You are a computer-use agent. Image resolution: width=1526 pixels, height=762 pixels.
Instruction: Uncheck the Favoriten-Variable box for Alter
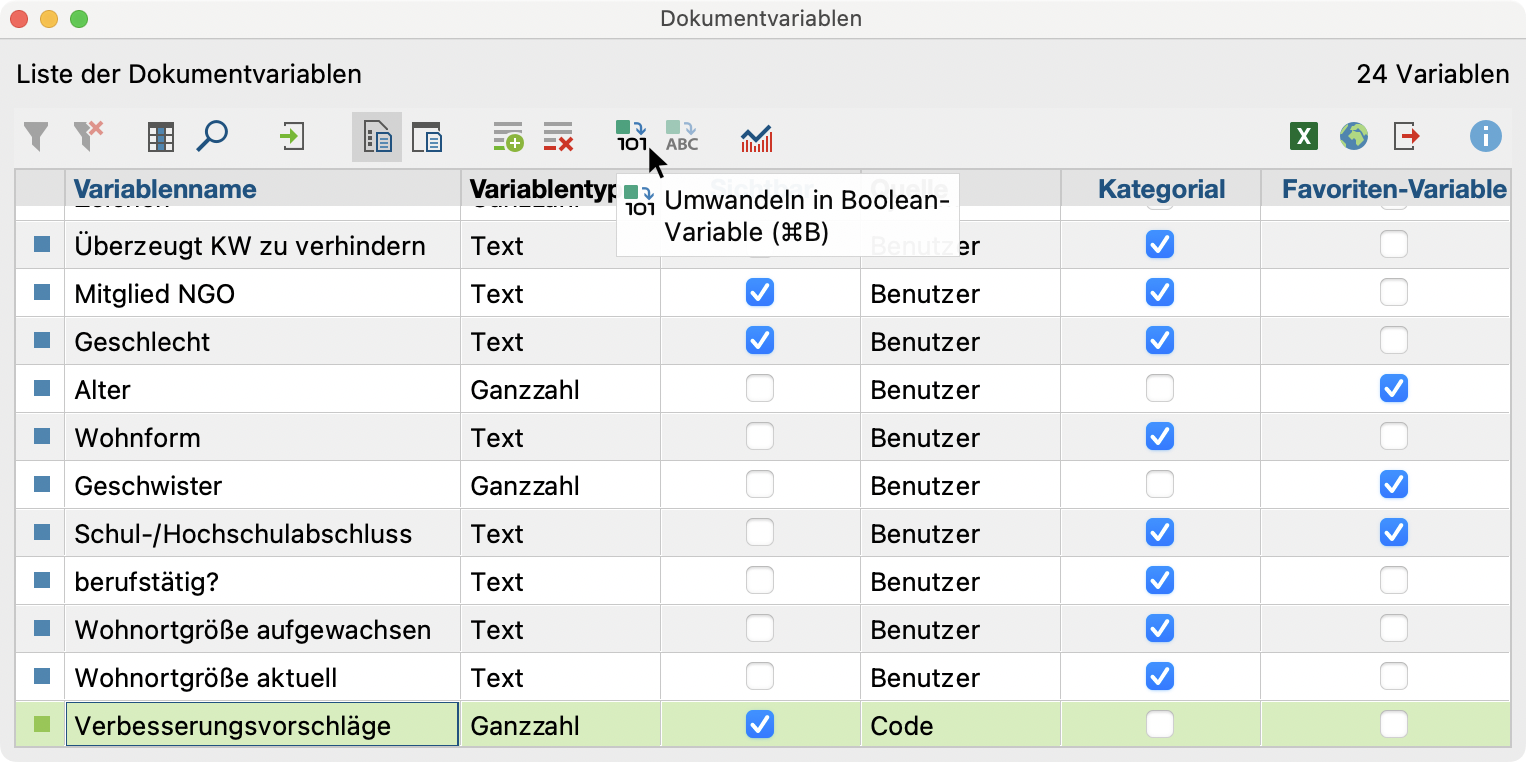(x=1394, y=388)
